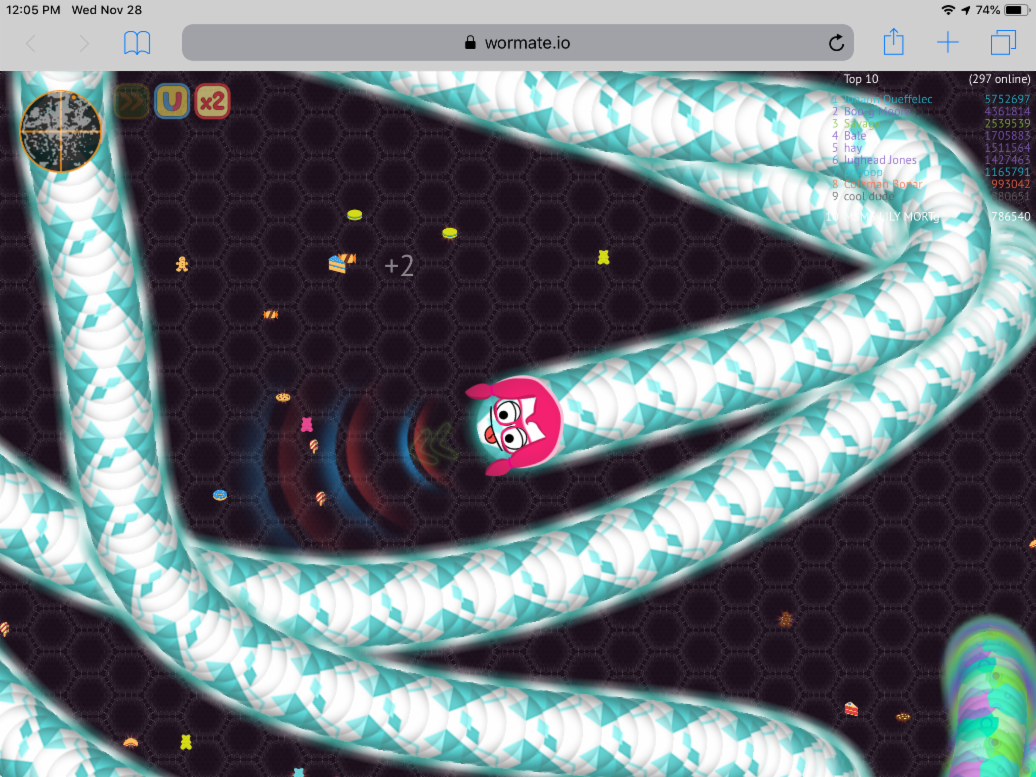Select the Bale leaderboard entry

tap(854, 135)
